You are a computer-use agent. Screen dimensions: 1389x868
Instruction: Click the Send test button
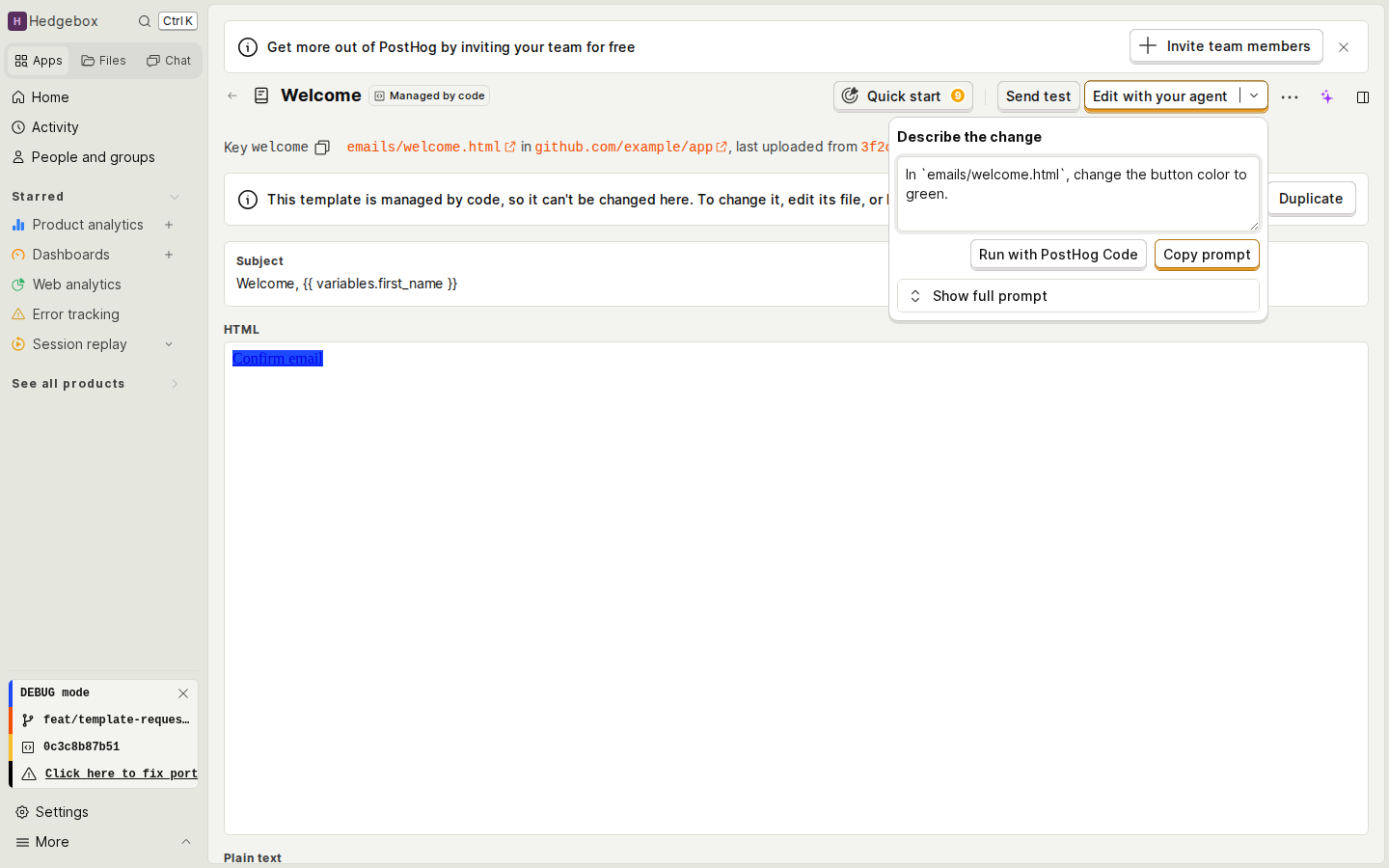1038,96
